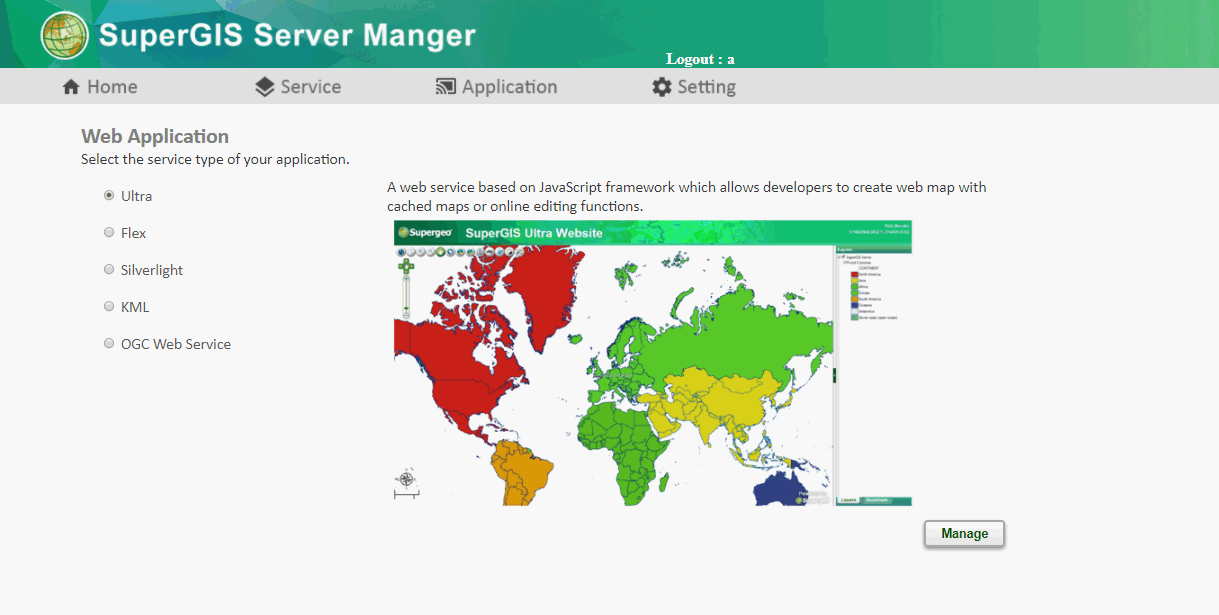Choose the OGC Web Service option
The height and width of the screenshot is (615, 1219).
tap(109, 344)
